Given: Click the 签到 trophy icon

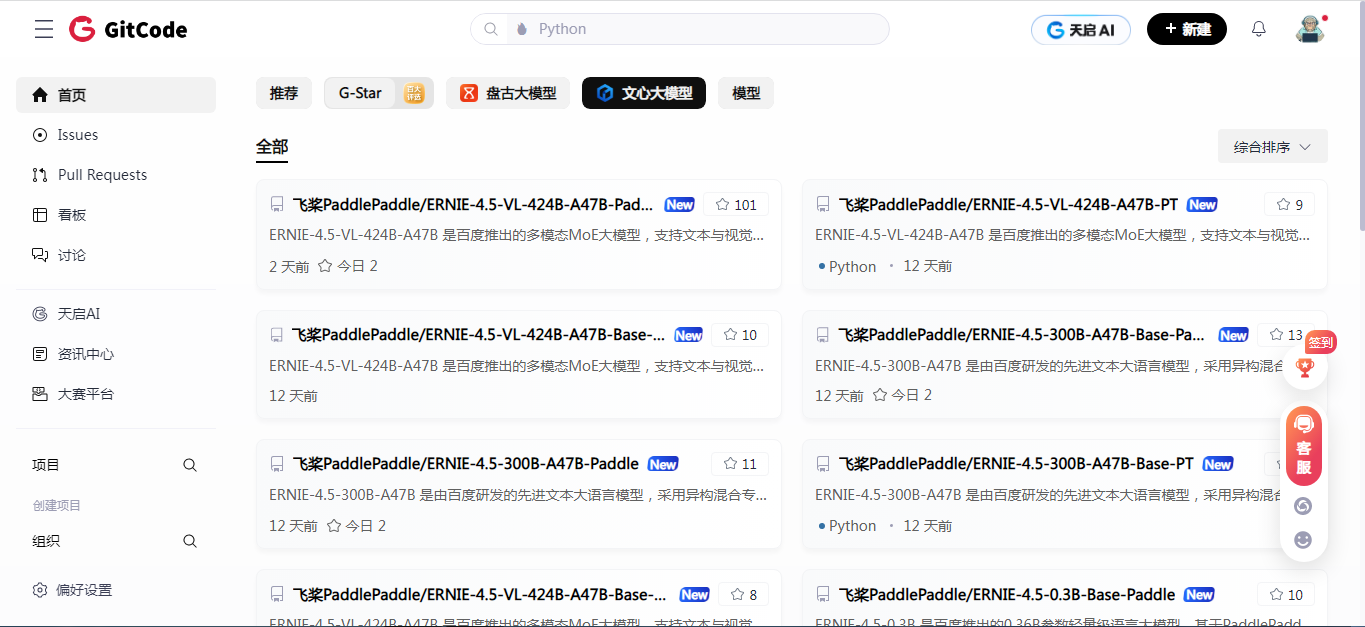Looking at the screenshot, I should click(x=1304, y=367).
